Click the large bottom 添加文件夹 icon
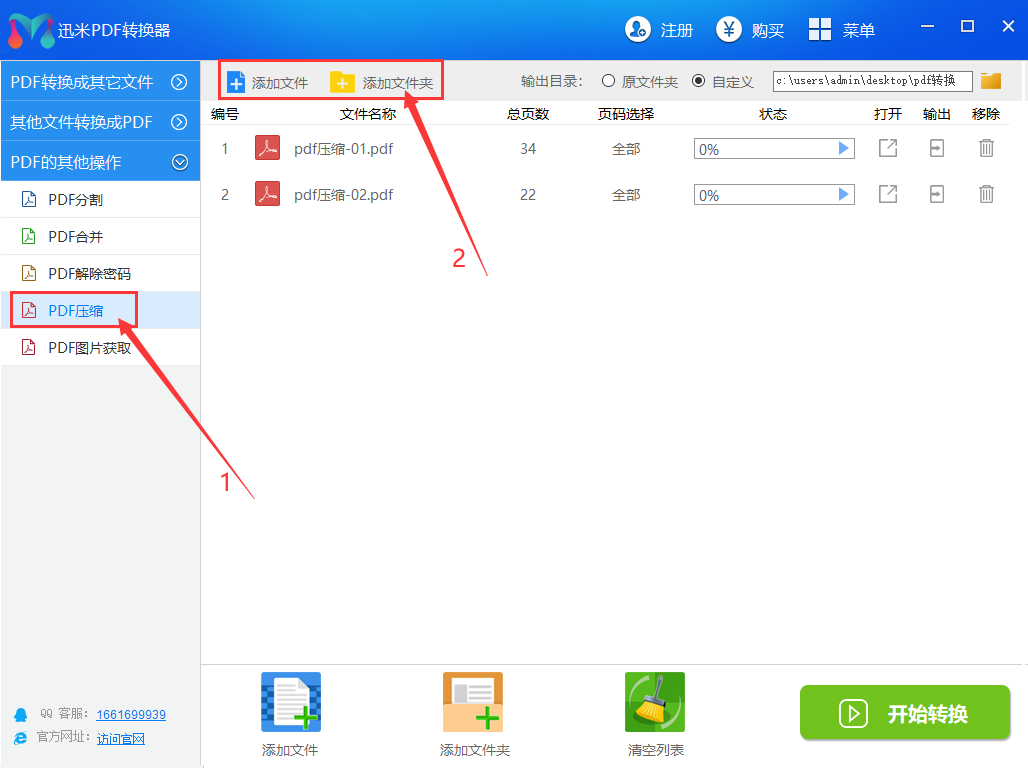Screen dimensions: 1028x768 473,702
